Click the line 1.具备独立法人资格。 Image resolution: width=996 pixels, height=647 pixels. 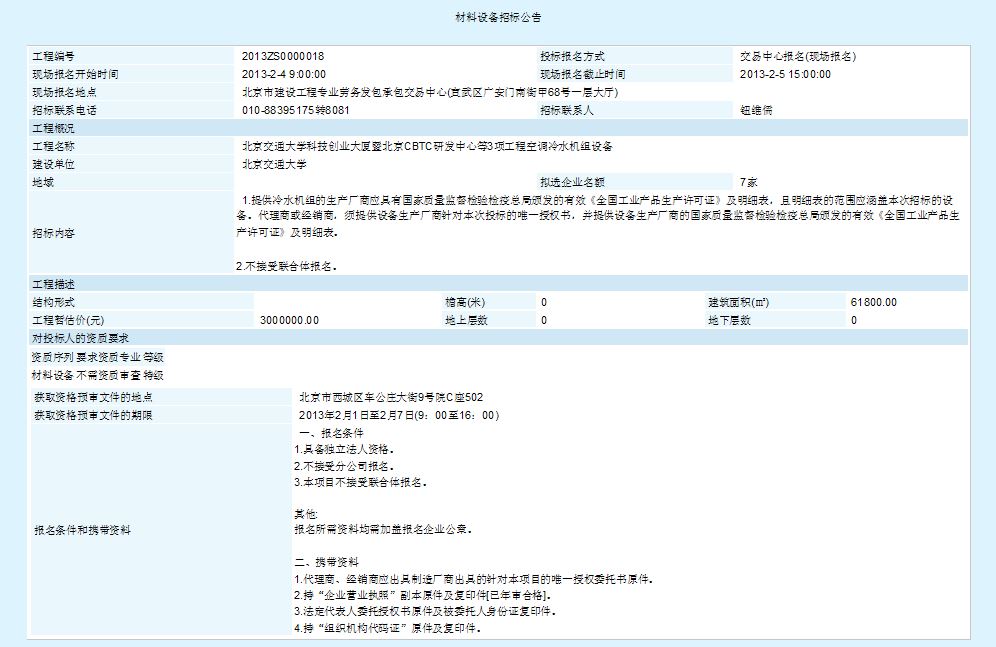[344, 449]
